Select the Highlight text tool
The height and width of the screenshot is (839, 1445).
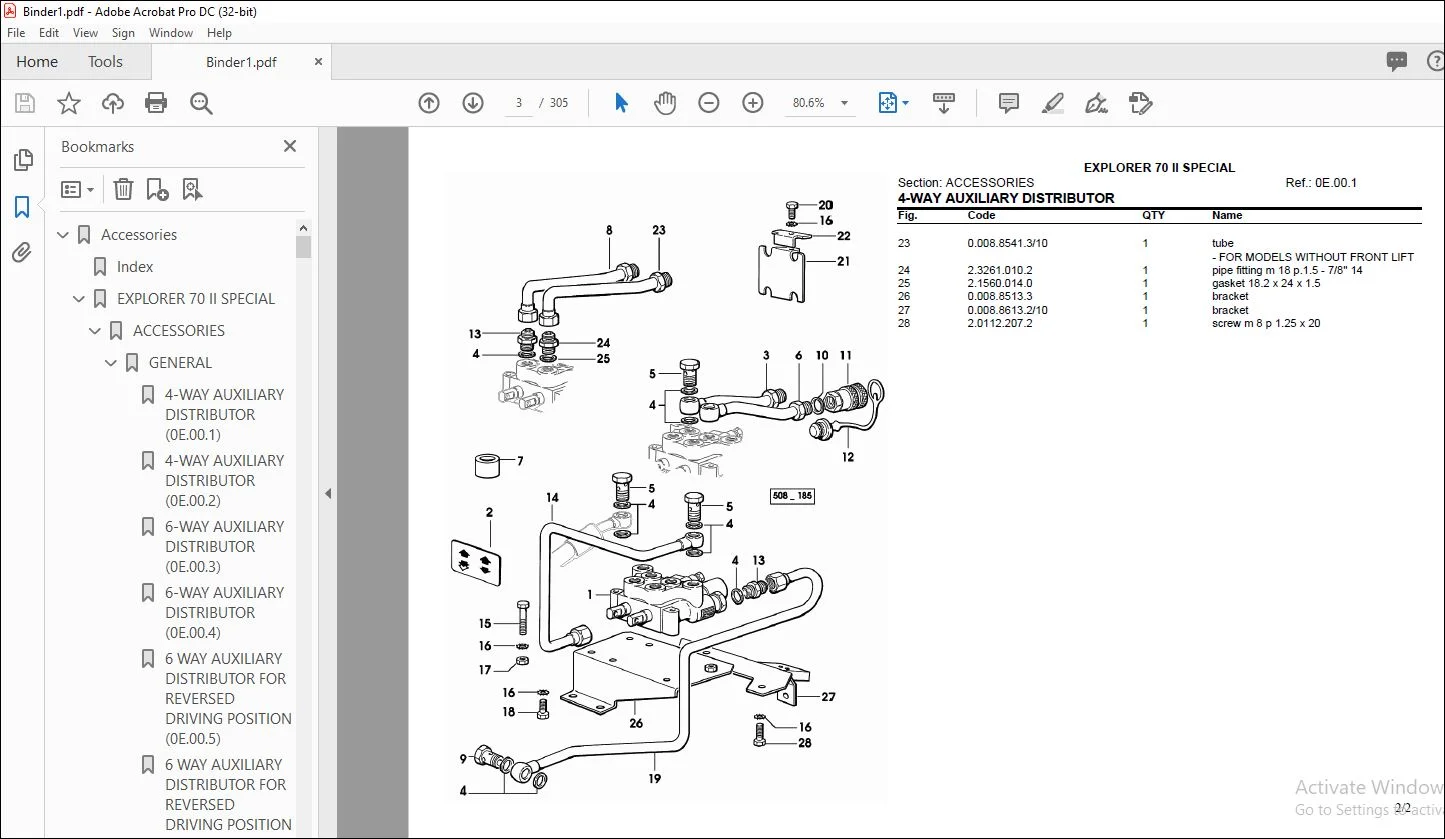(x=1052, y=103)
